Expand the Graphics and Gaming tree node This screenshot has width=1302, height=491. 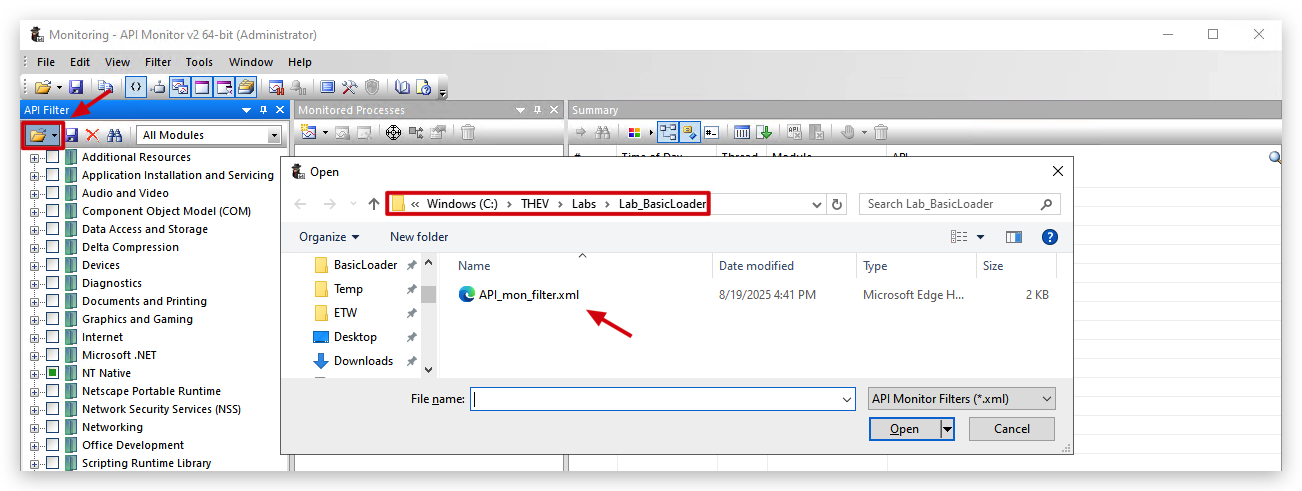click(x=35, y=319)
